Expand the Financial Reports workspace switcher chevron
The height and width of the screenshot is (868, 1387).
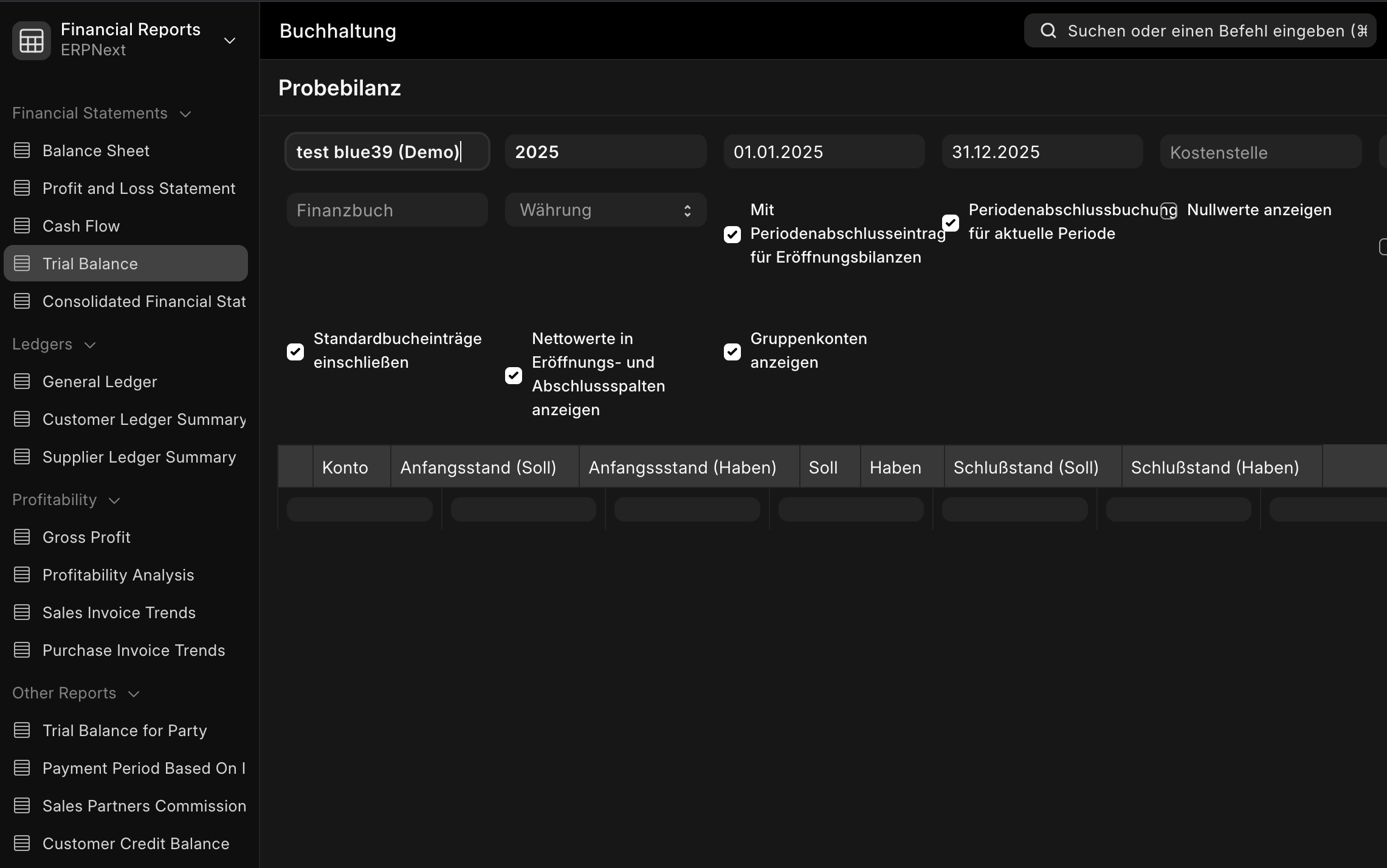[230, 41]
